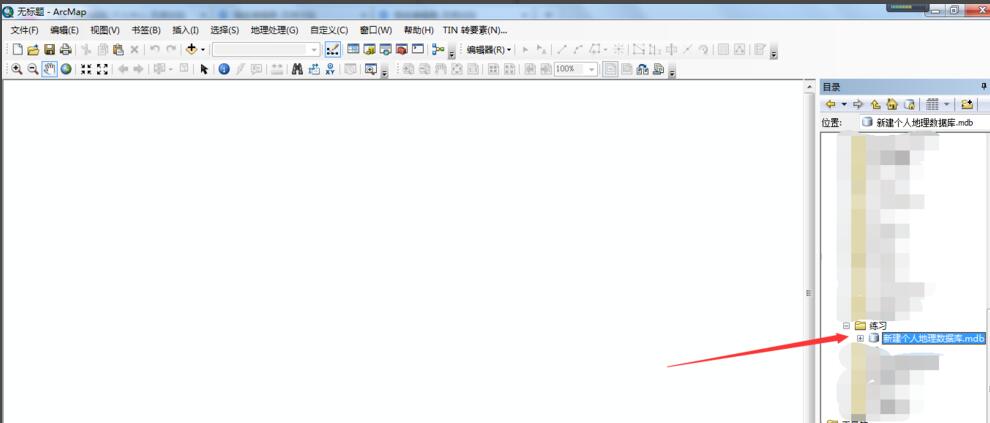Open the 插入(I) menu

tap(186, 30)
